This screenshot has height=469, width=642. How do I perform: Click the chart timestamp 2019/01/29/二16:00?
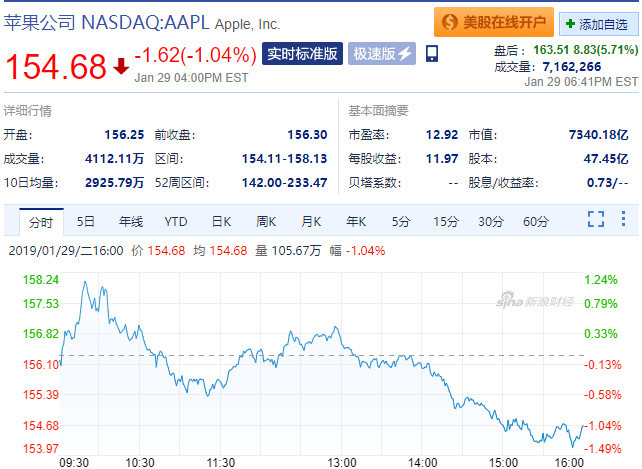pos(66,251)
